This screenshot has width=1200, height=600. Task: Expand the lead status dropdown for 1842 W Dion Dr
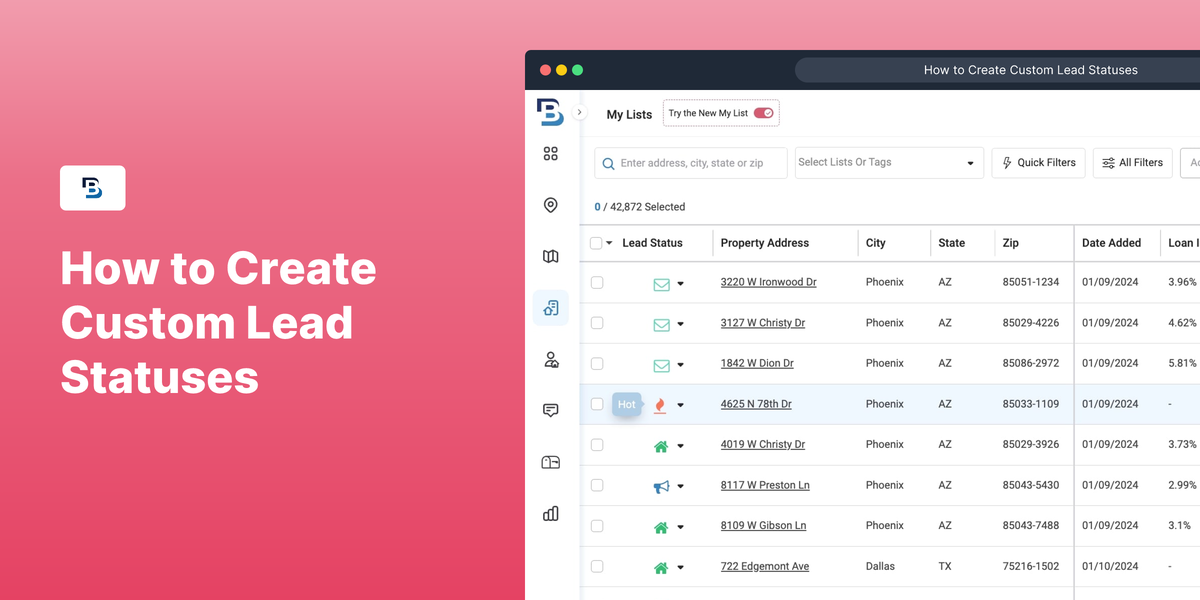pyautogui.click(x=679, y=363)
